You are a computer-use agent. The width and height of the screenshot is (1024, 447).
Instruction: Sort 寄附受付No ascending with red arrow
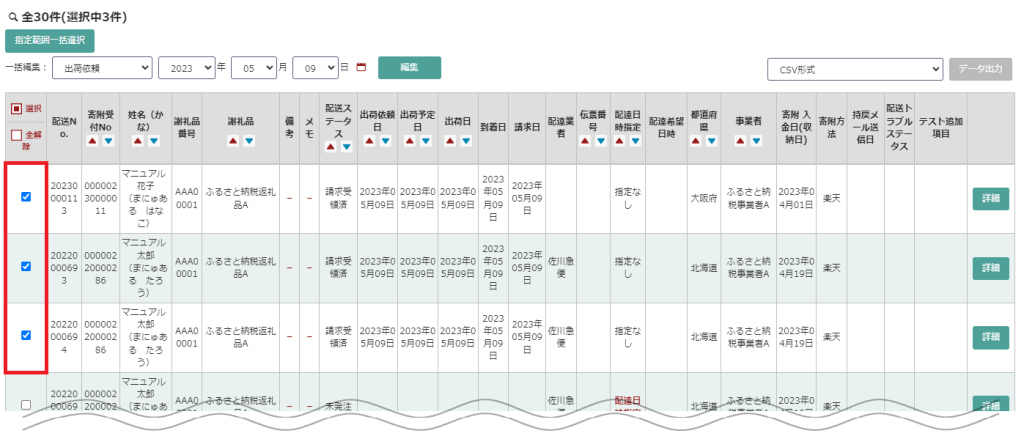click(95, 142)
